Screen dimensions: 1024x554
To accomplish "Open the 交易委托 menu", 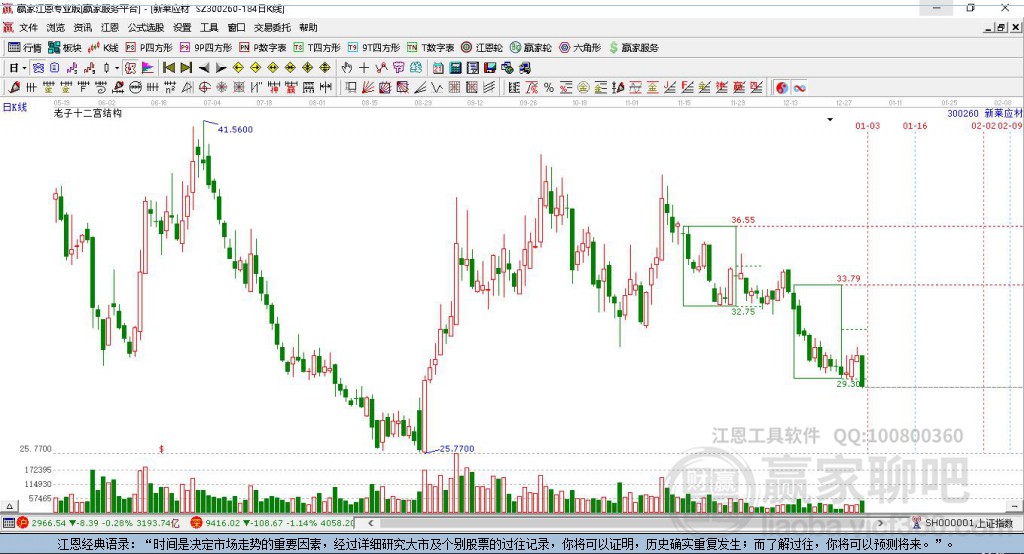I will pos(272,27).
